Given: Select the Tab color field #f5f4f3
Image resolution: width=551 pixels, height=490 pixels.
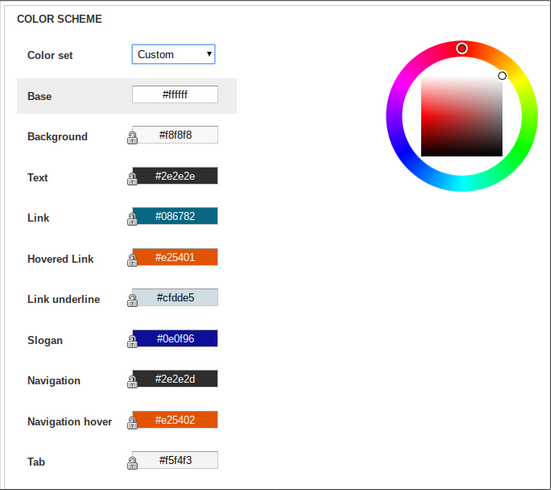Looking at the screenshot, I should [x=175, y=460].
